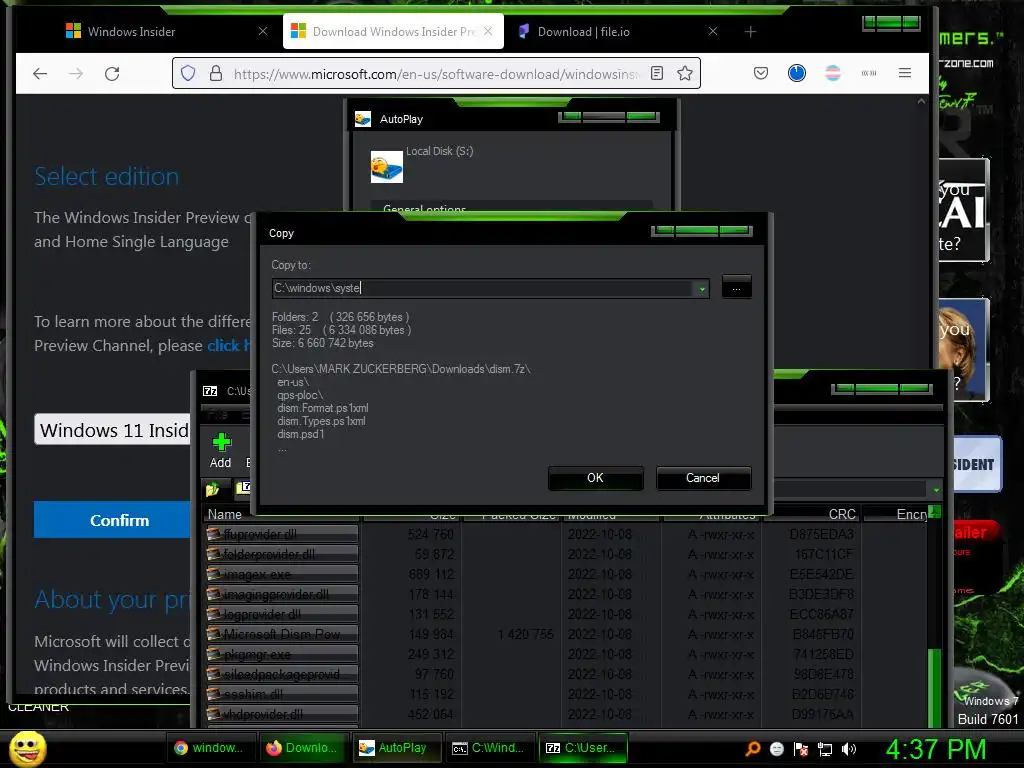Select vhdprovider.dll in the file list
Viewport: 1024px width, 768px height.
[x=282, y=714]
